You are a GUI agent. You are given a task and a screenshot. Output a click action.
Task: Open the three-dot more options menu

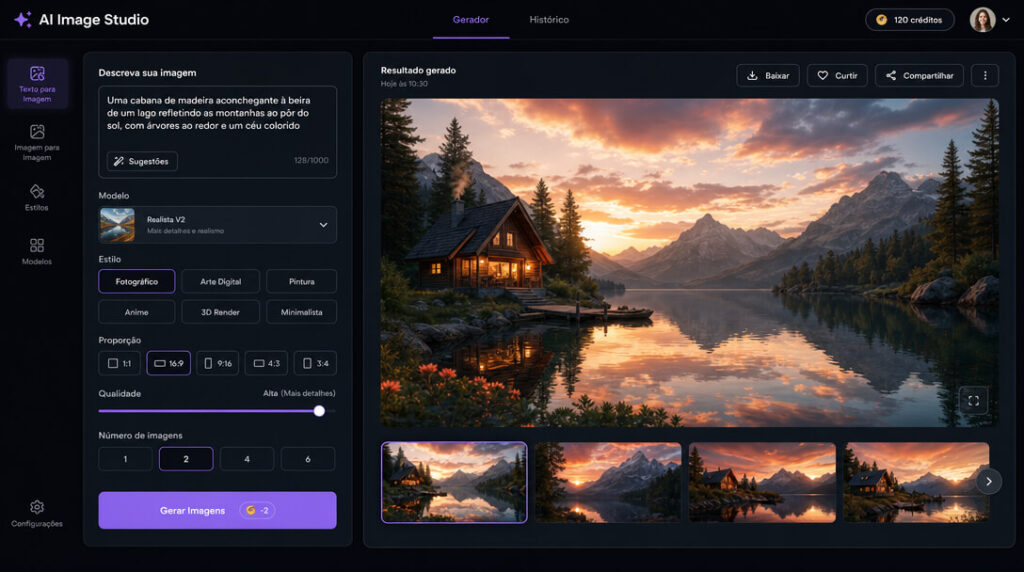pos(985,76)
